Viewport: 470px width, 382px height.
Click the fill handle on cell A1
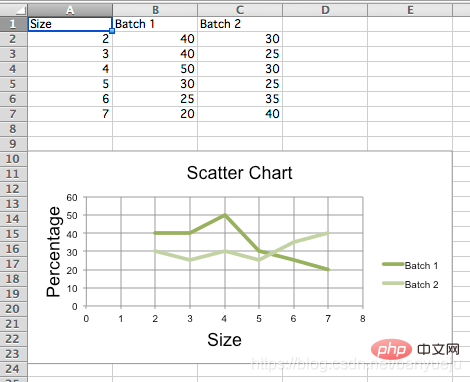(x=112, y=31)
